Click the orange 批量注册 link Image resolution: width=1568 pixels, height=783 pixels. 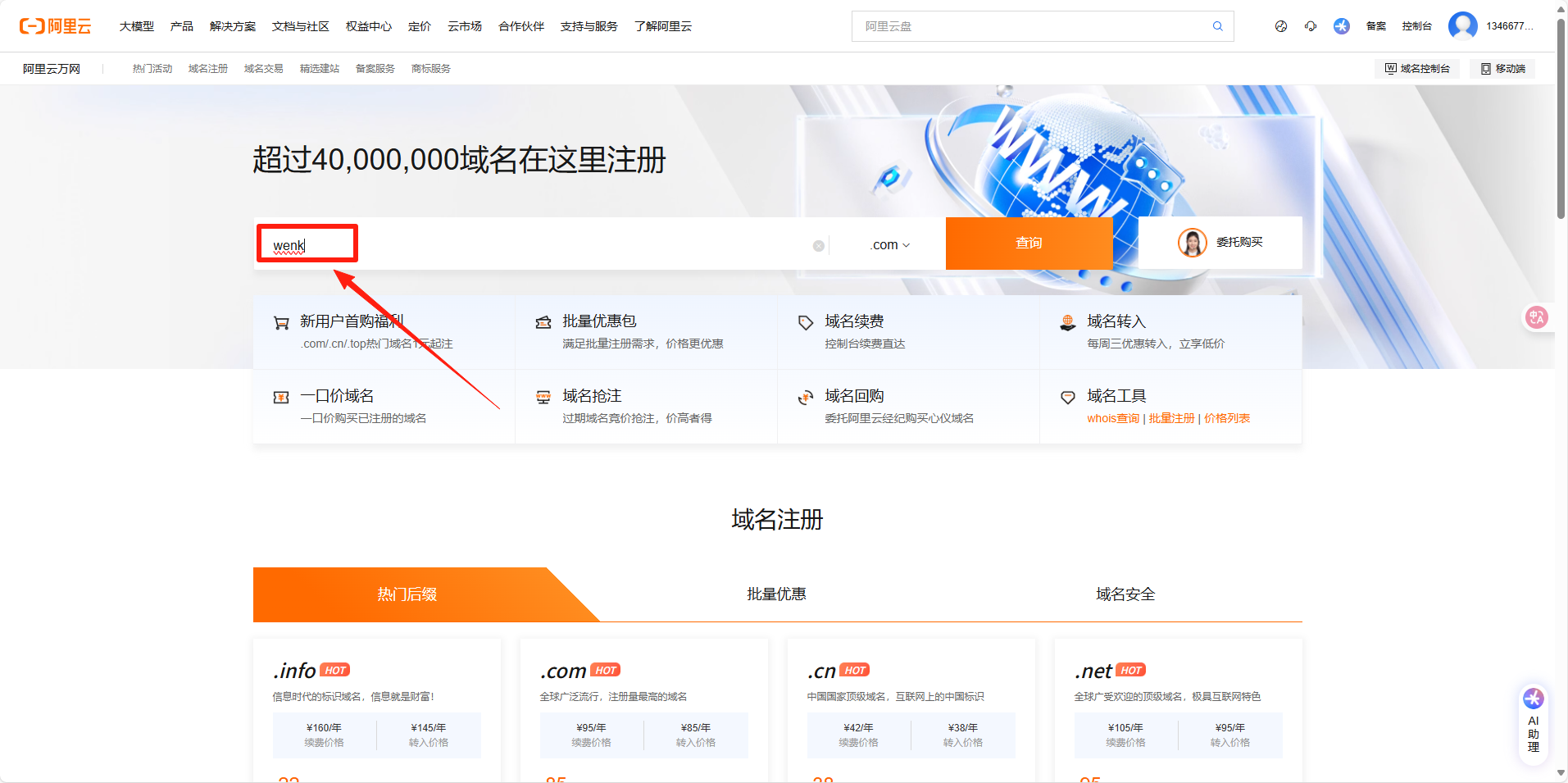click(1171, 418)
